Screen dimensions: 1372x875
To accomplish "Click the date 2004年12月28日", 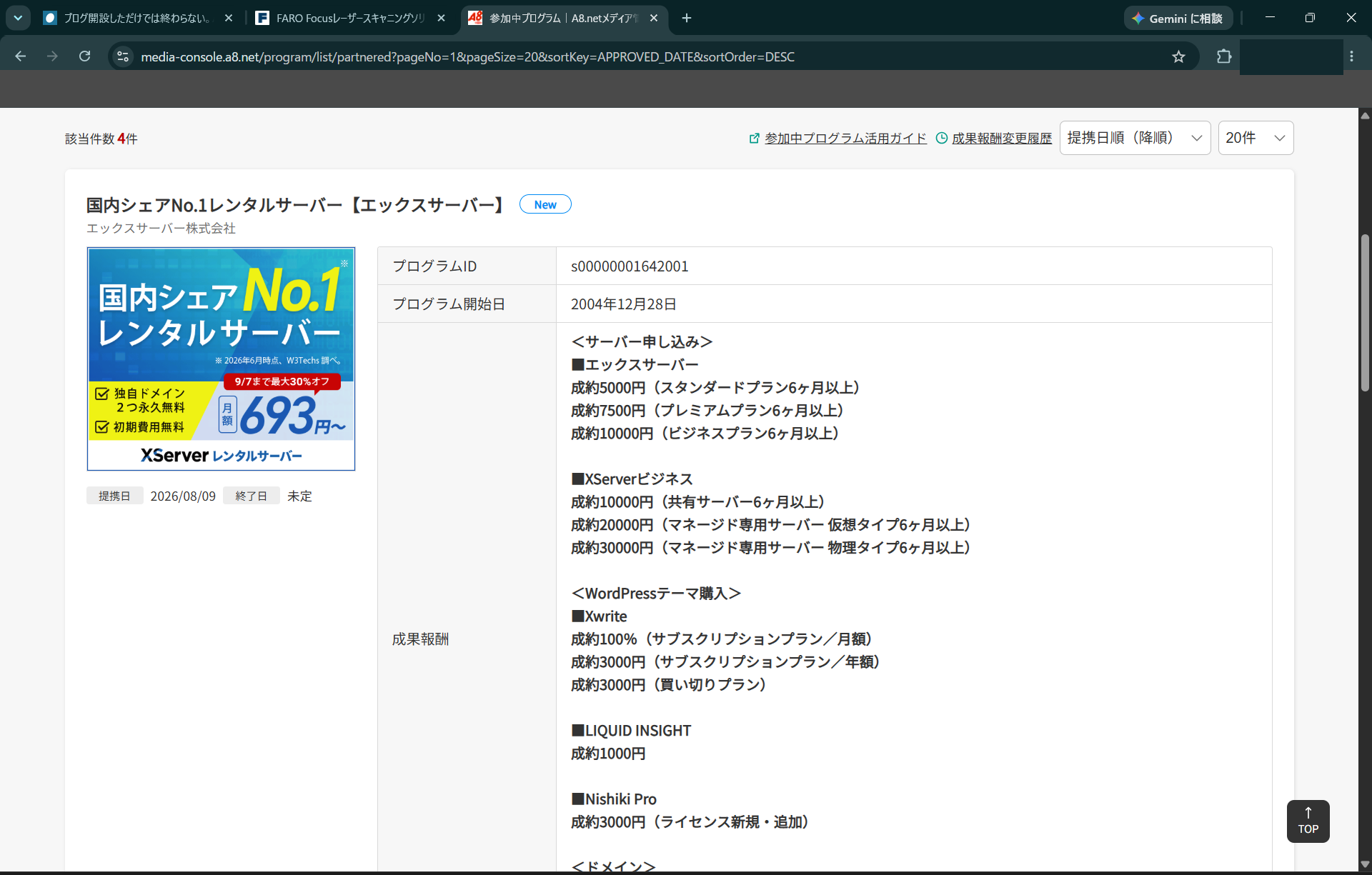I will pos(624,304).
